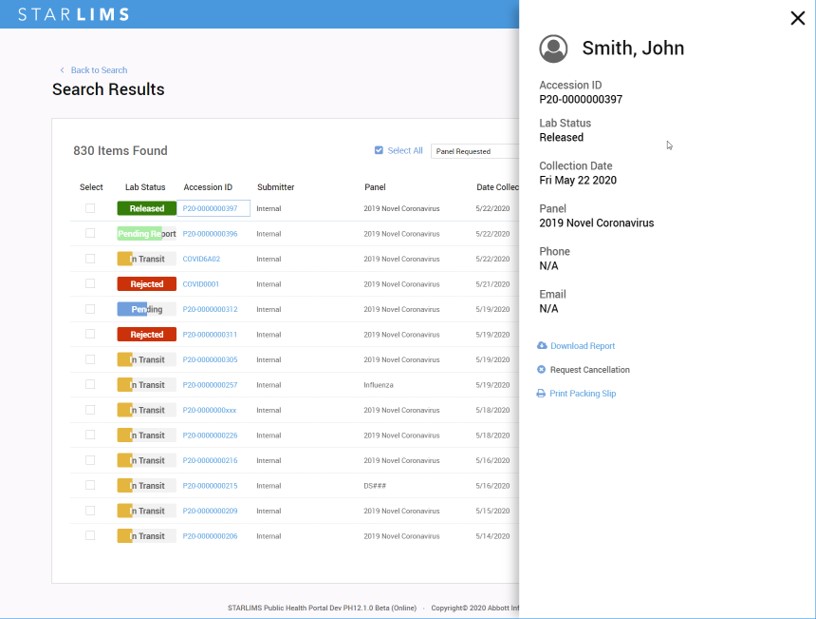Click the Request Cancellation circle icon
This screenshot has width=816, height=619.
pyautogui.click(x=542, y=370)
